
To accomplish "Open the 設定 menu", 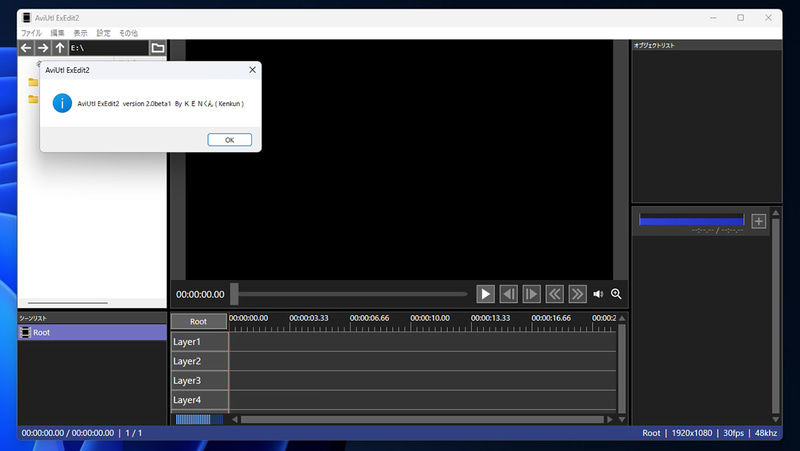I will point(104,33).
